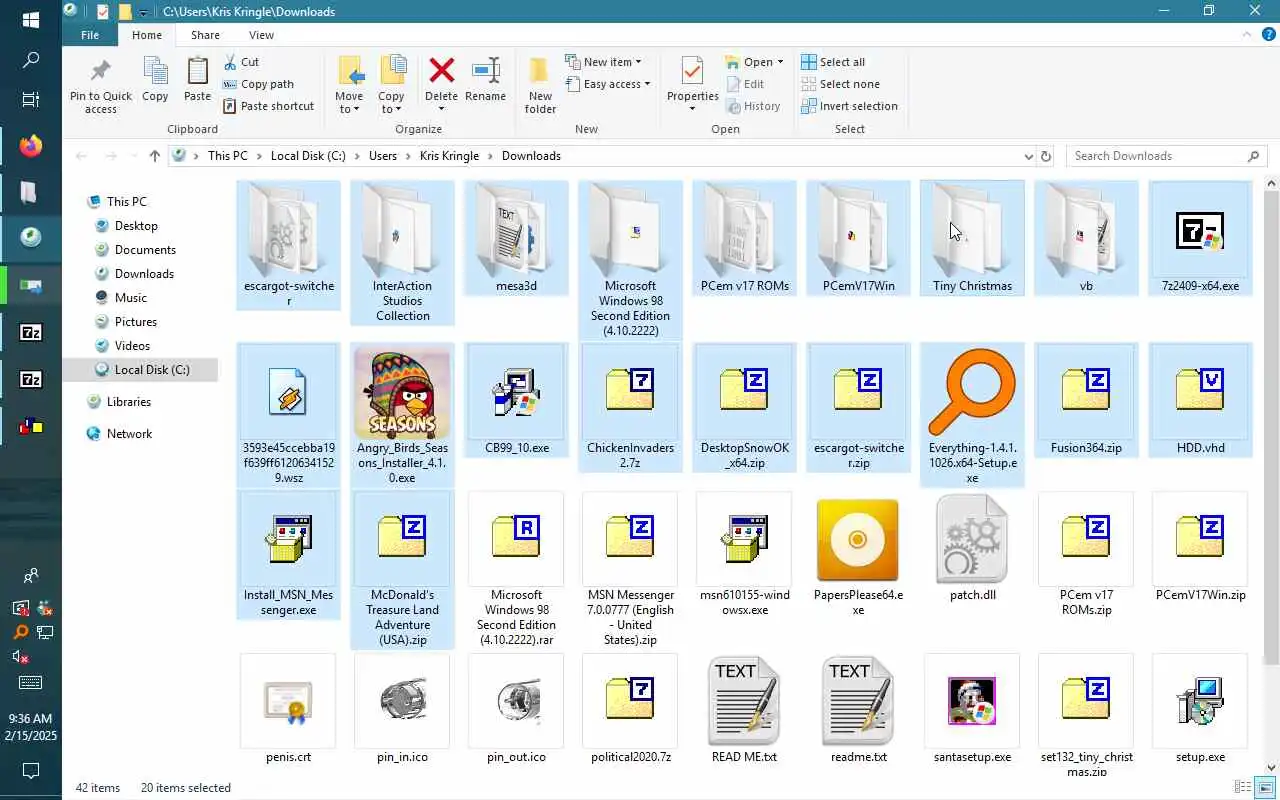Open Firefox from the taskbar

31,146
